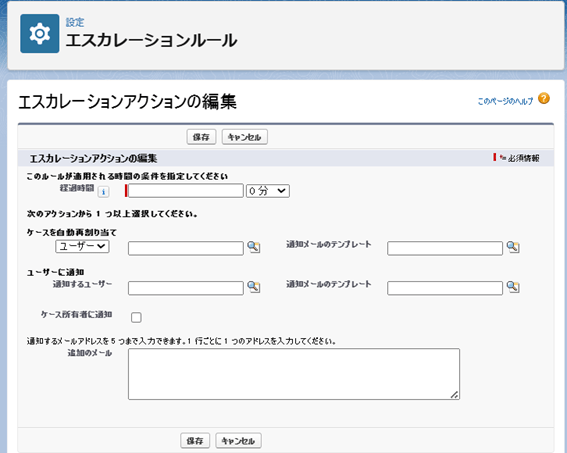Open lookup for reassignment notification template
Viewport: 567px width, 453px height.
pos(513,247)
